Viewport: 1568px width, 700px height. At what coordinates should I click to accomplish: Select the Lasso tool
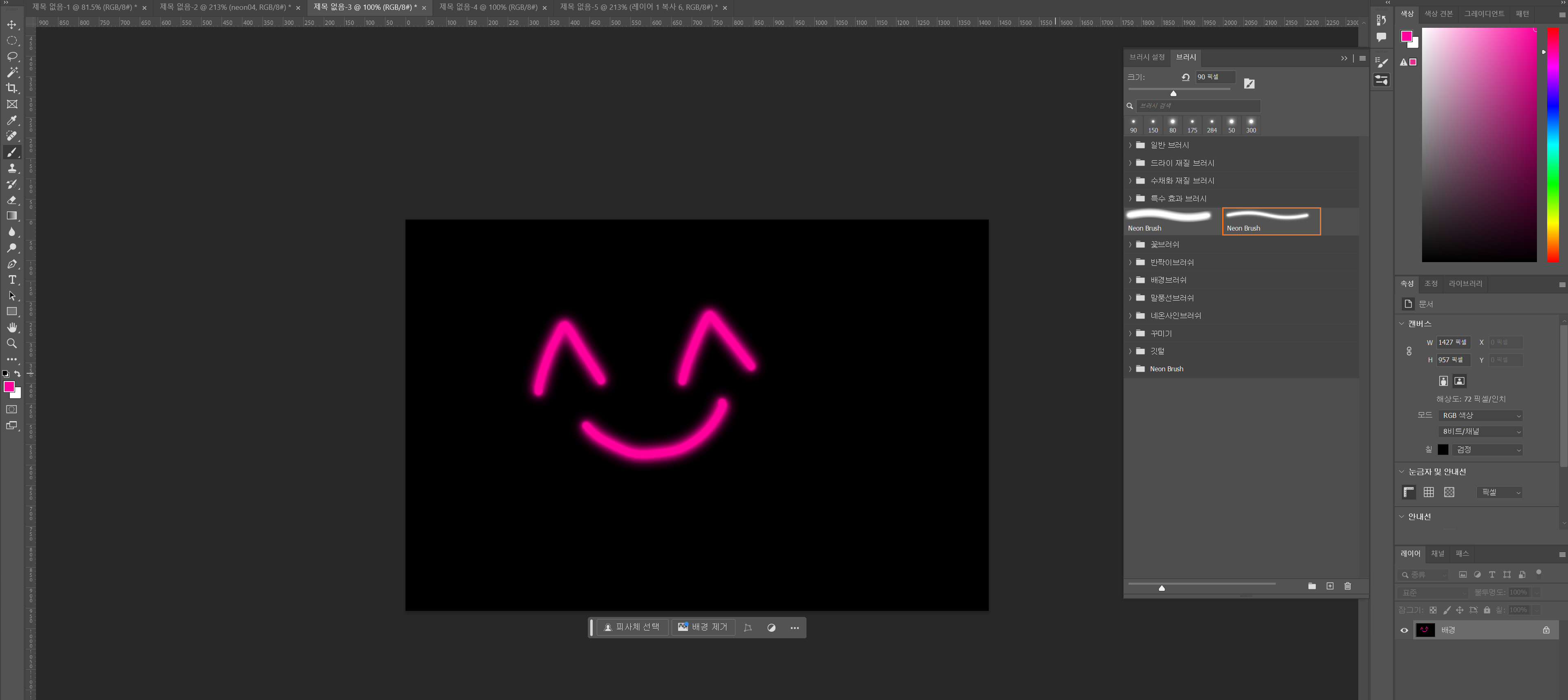(x=11, y=56)
